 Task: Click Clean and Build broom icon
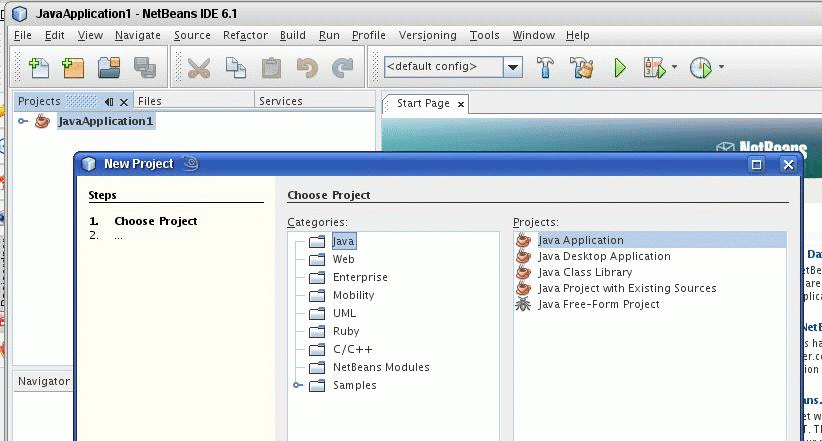(582, 68)
